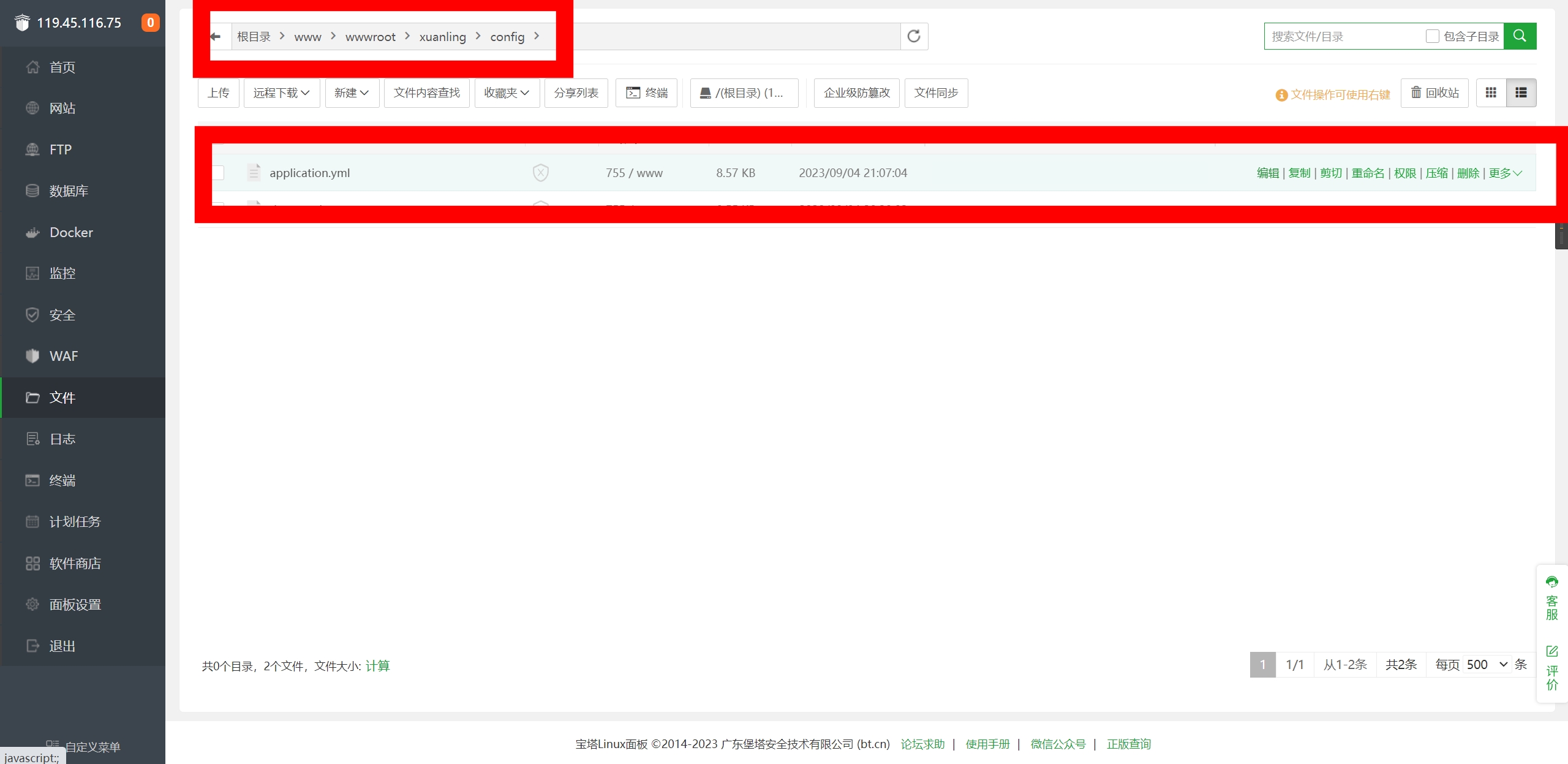The image size is (1568, 764).
Task: Switch to list view layout
Action: [x=1521, y=93]
